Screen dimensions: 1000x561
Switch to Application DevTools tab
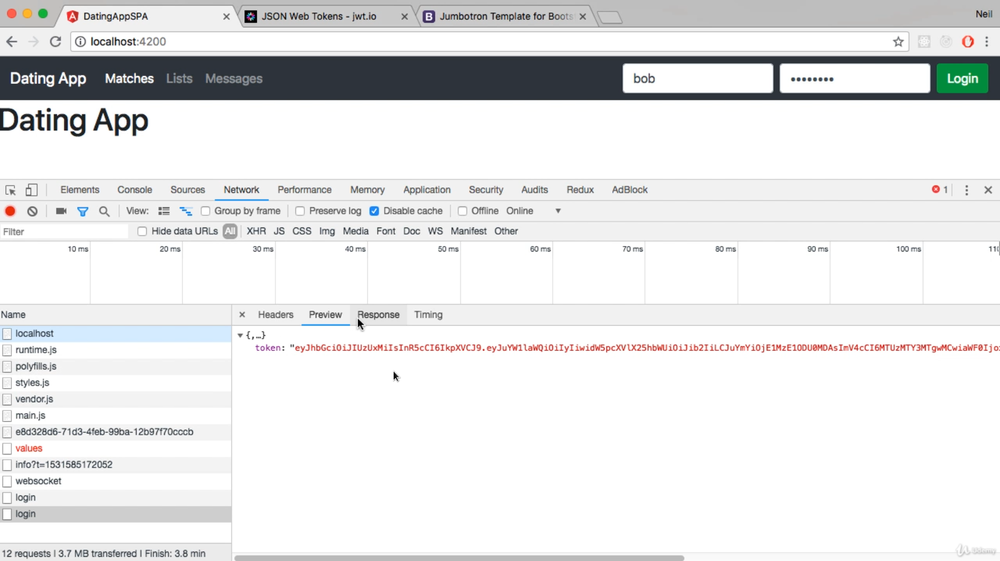[427, 190]
